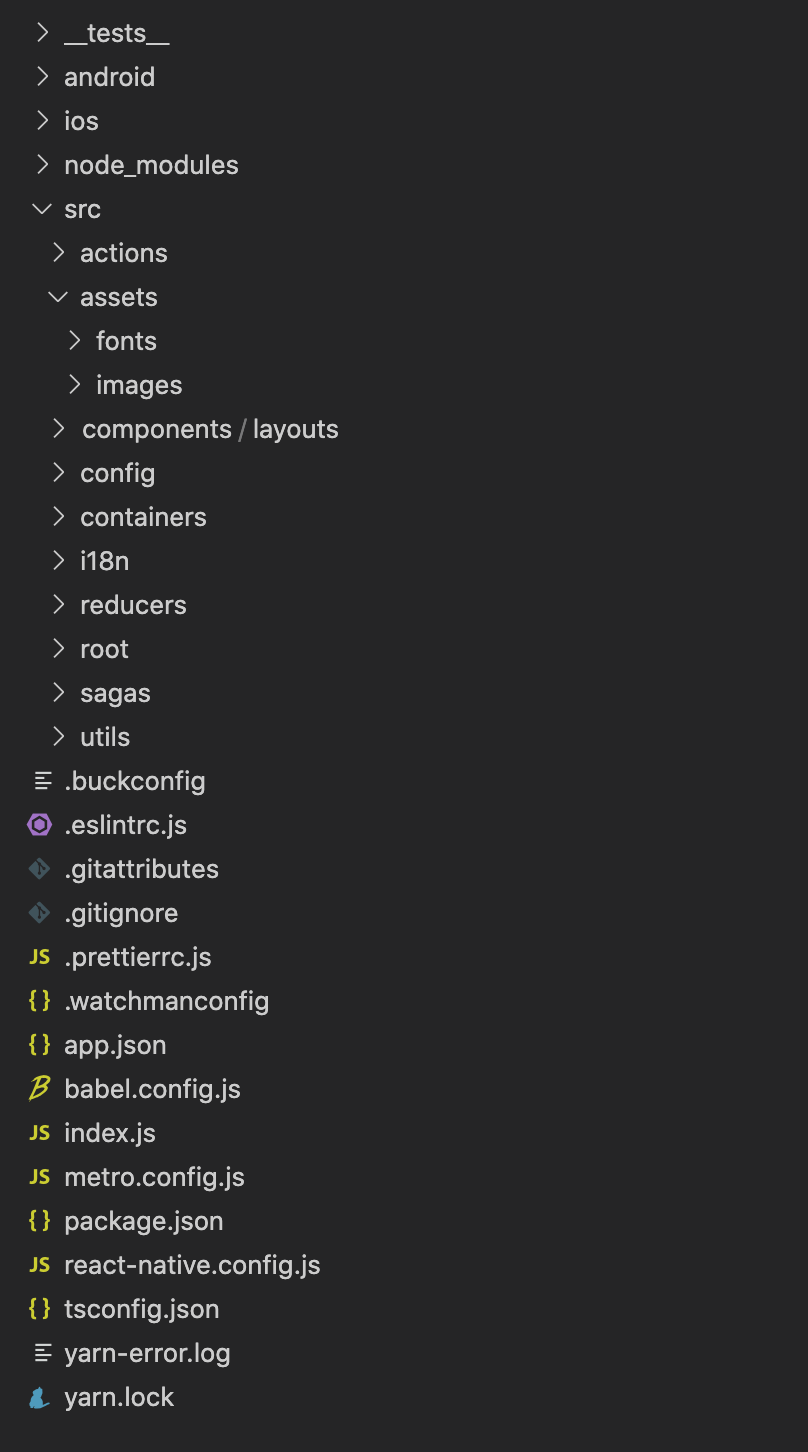The image size is (808, 1452).
Task: Collapse the src folder chevron
Action: (42, 209)
